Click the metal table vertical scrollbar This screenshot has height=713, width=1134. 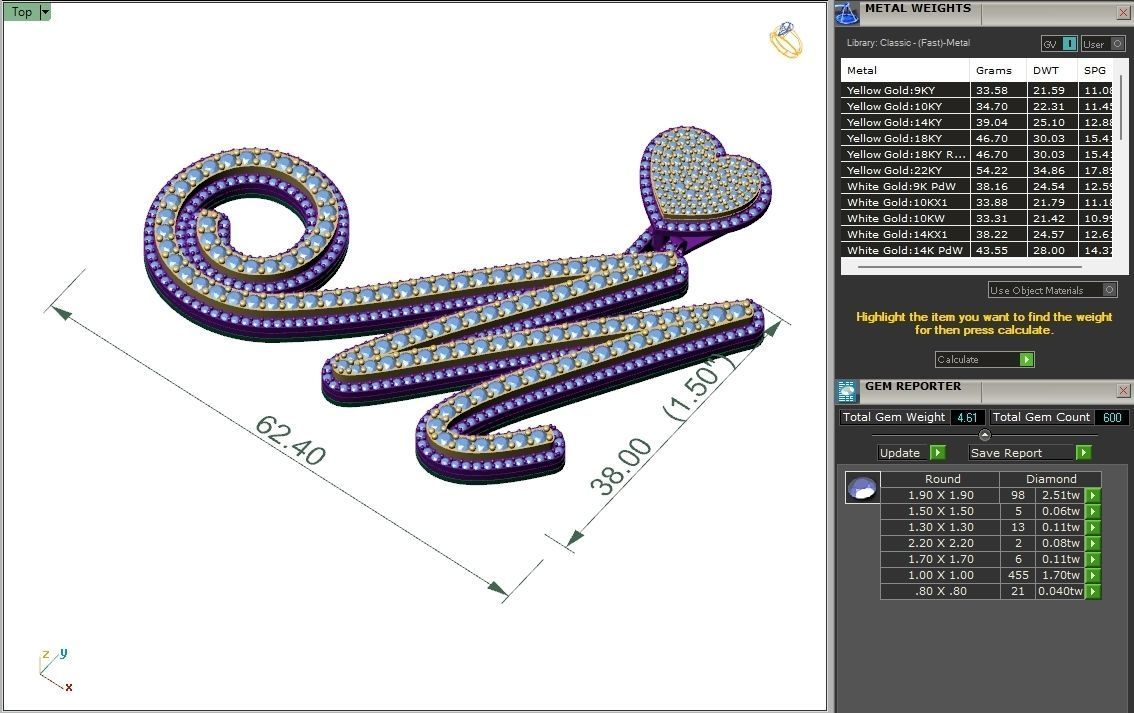click(x=1121, y=108)
